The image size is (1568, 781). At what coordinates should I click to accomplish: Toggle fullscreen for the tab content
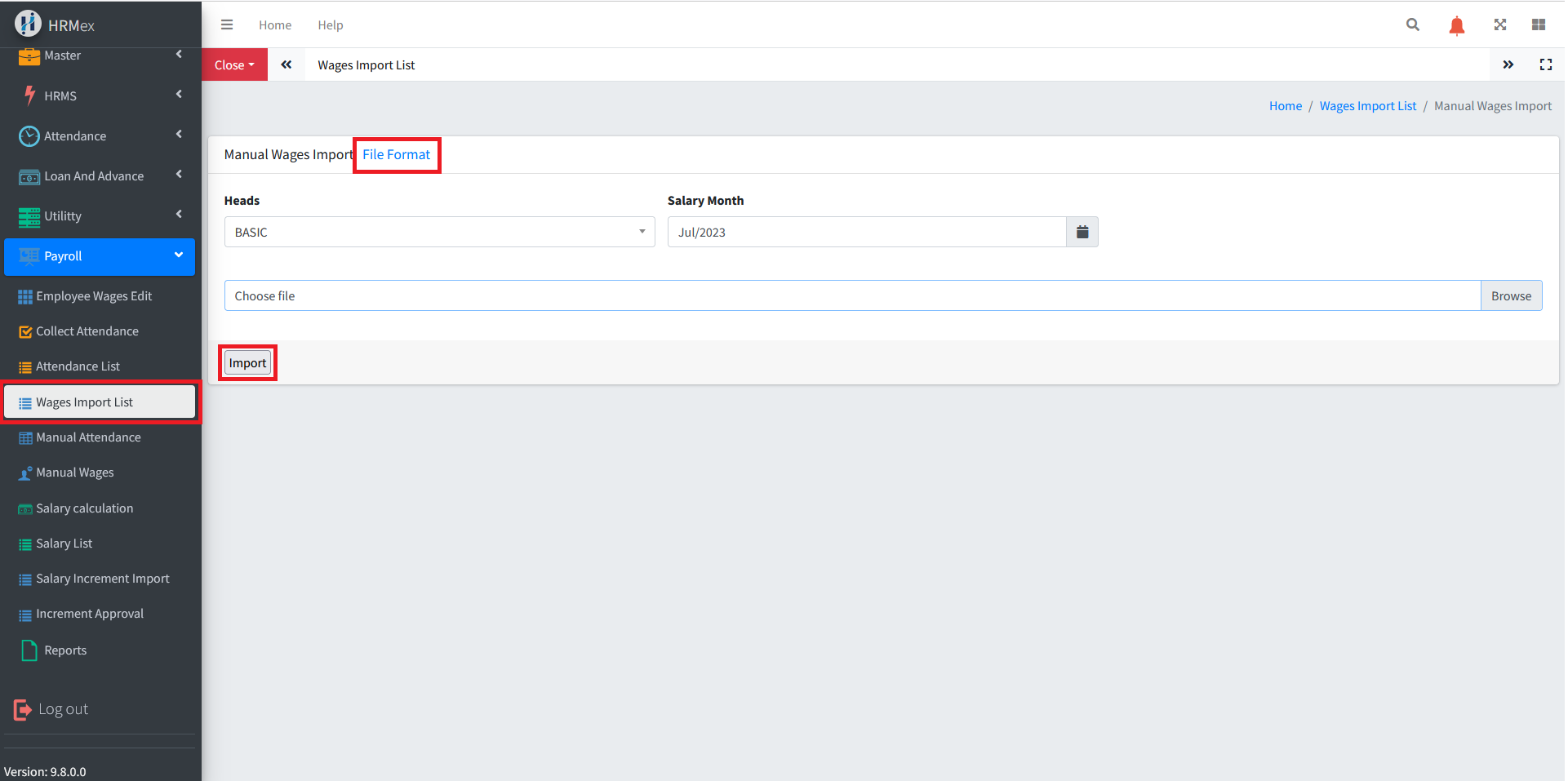(1545, 64)
